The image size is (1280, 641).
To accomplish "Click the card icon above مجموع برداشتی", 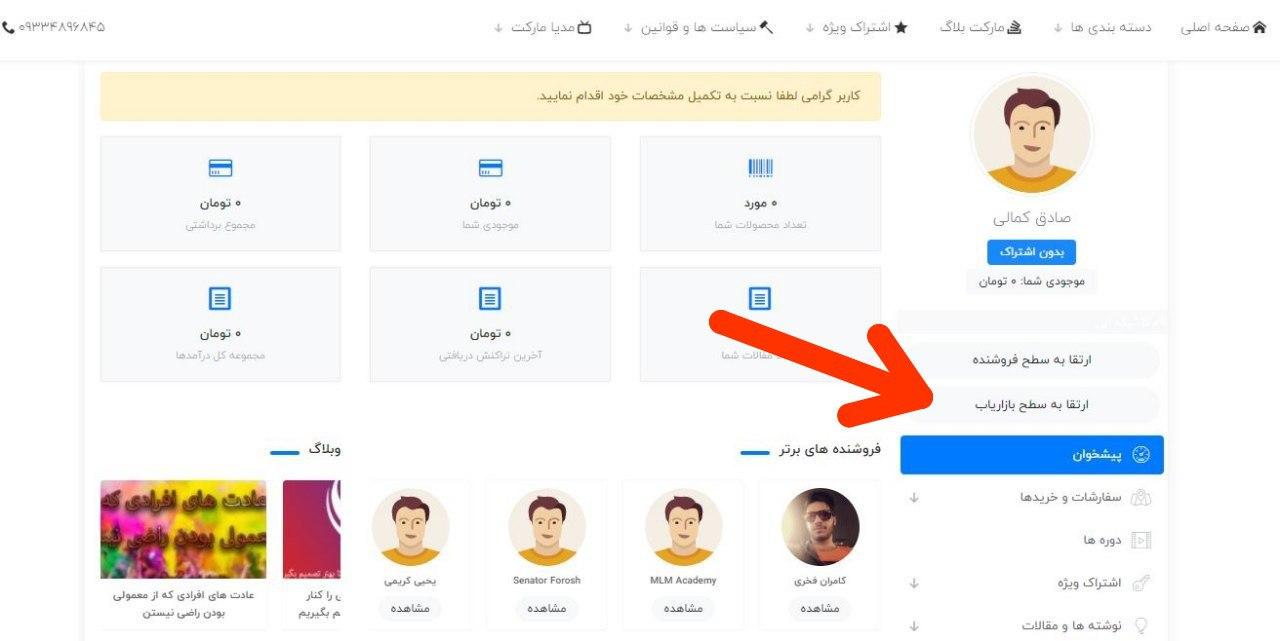I will pos(220,168).
